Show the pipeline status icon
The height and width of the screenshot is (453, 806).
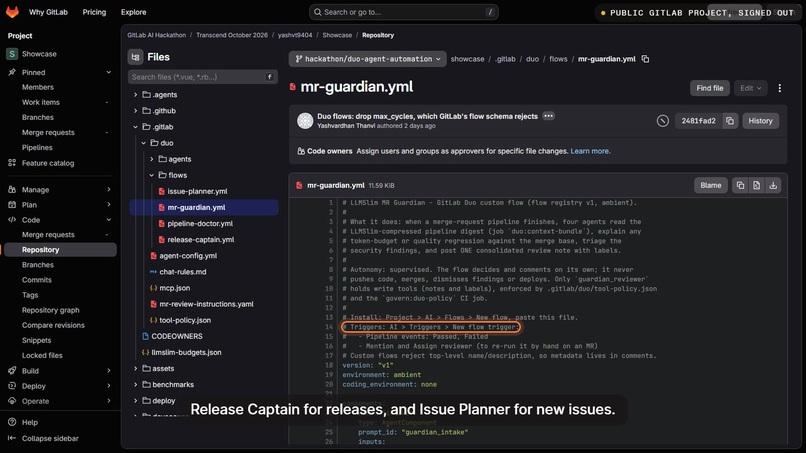tap(663, 121)
